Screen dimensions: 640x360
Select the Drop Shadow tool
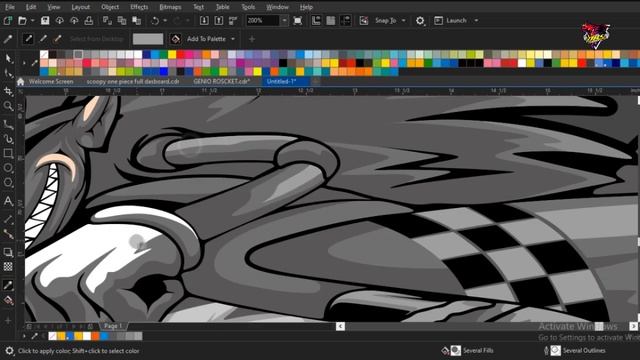click(8, 252)
